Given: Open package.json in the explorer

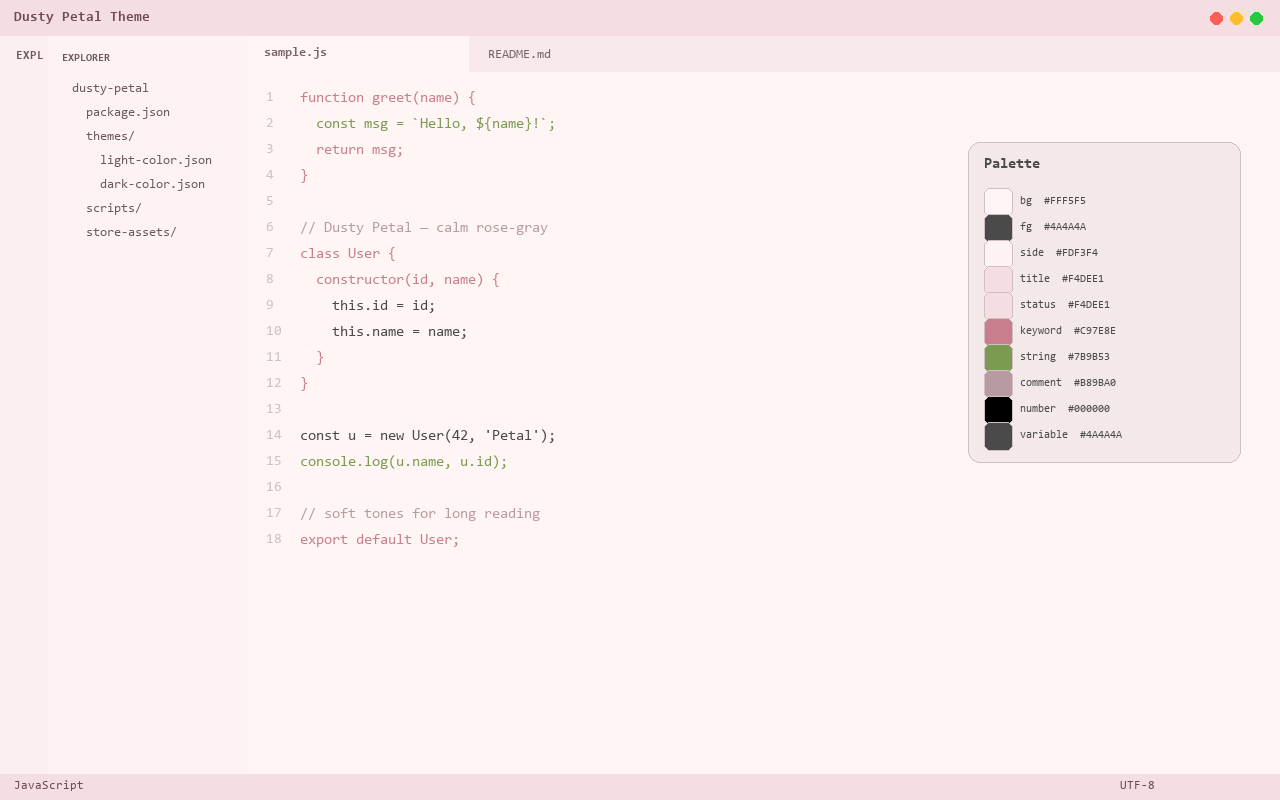Looking at the screenshot, I should tap(128, 112).
